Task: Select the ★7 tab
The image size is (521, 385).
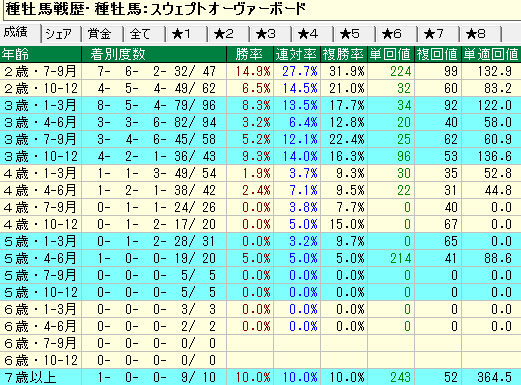Action: click(x=438, y=34)
